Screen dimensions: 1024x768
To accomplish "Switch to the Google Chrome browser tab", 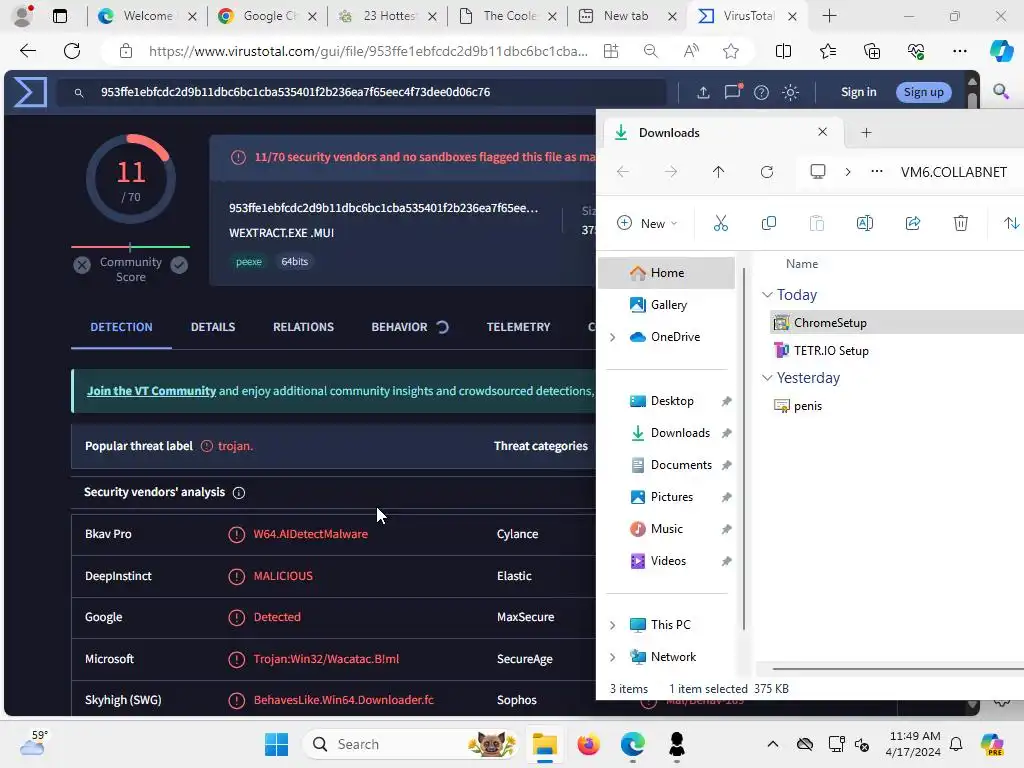I will (x=267, y=16).
